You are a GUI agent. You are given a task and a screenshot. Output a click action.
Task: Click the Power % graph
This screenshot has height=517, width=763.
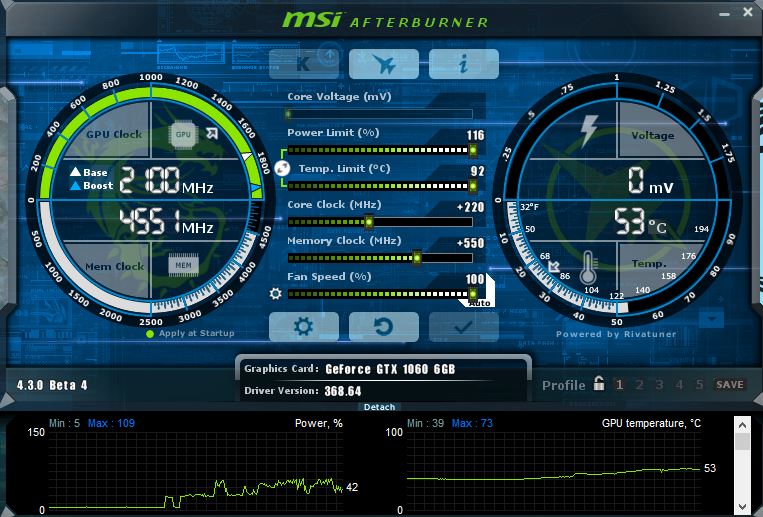point(196,470)
